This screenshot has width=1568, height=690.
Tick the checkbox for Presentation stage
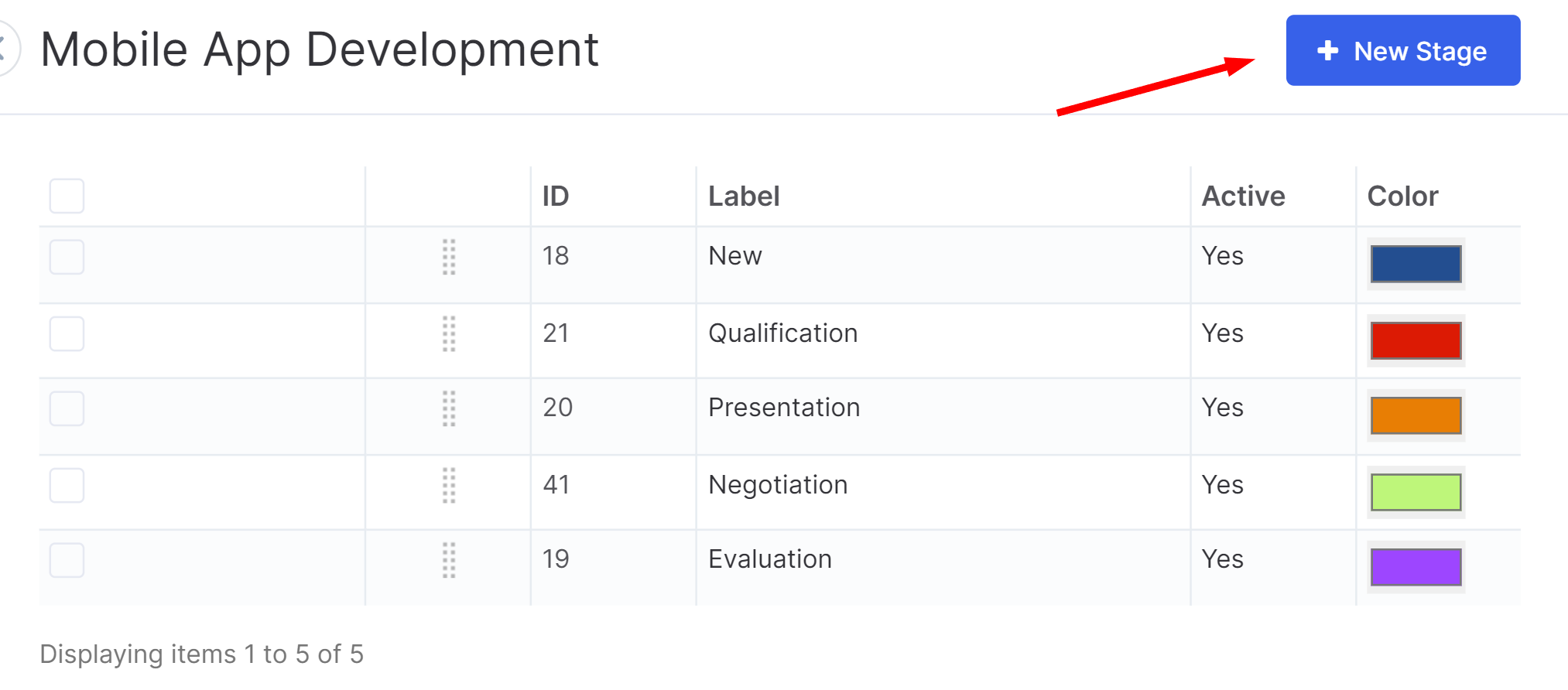click(x=67, y=408)
